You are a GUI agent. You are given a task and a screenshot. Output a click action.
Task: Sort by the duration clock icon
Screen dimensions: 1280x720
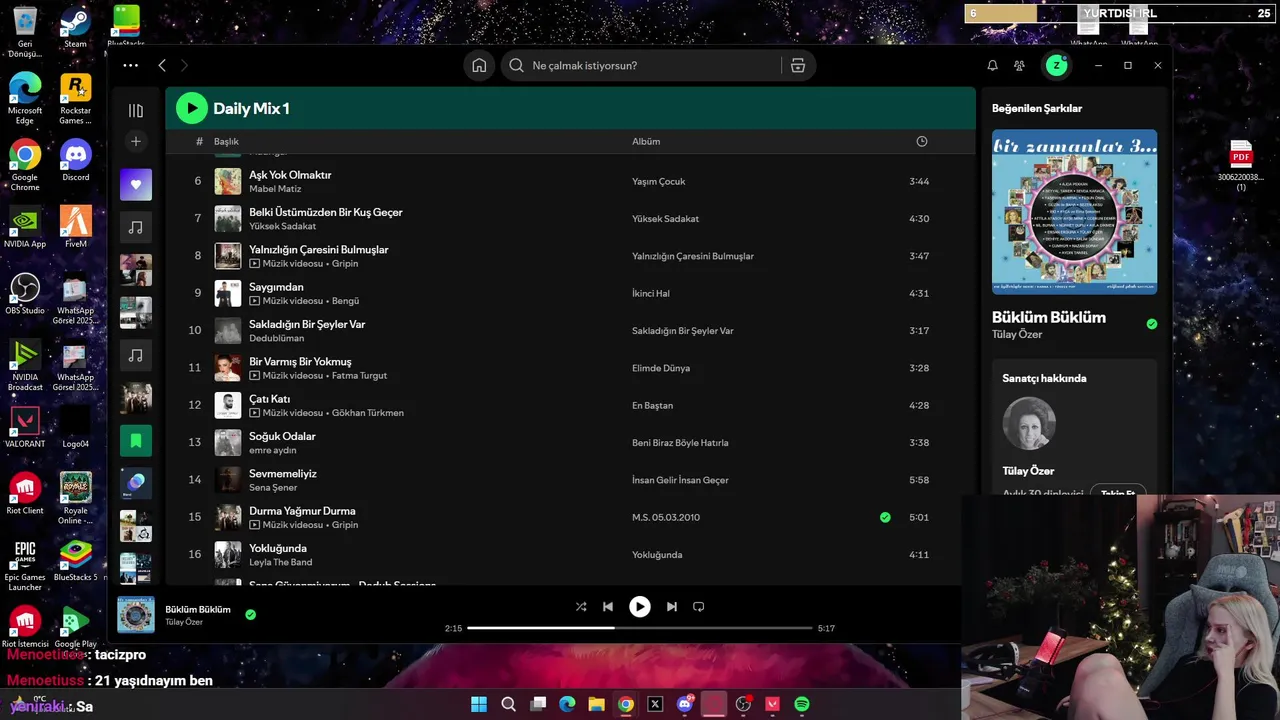pos(922,141)
